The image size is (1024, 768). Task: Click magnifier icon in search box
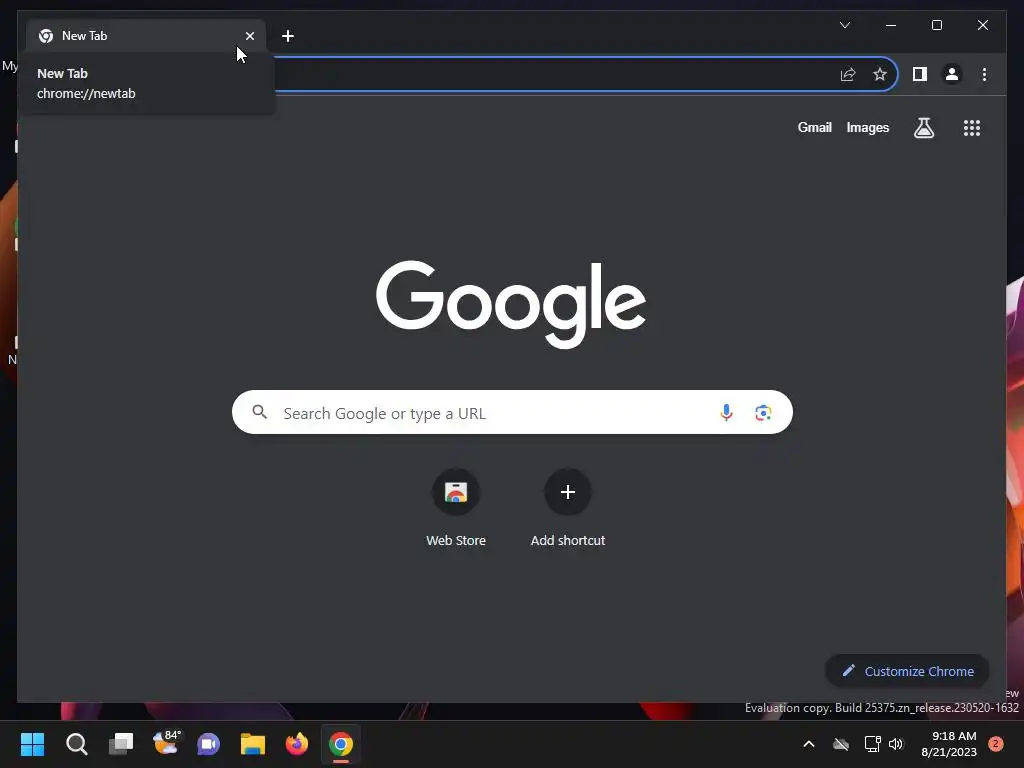[x=259, y=412]
